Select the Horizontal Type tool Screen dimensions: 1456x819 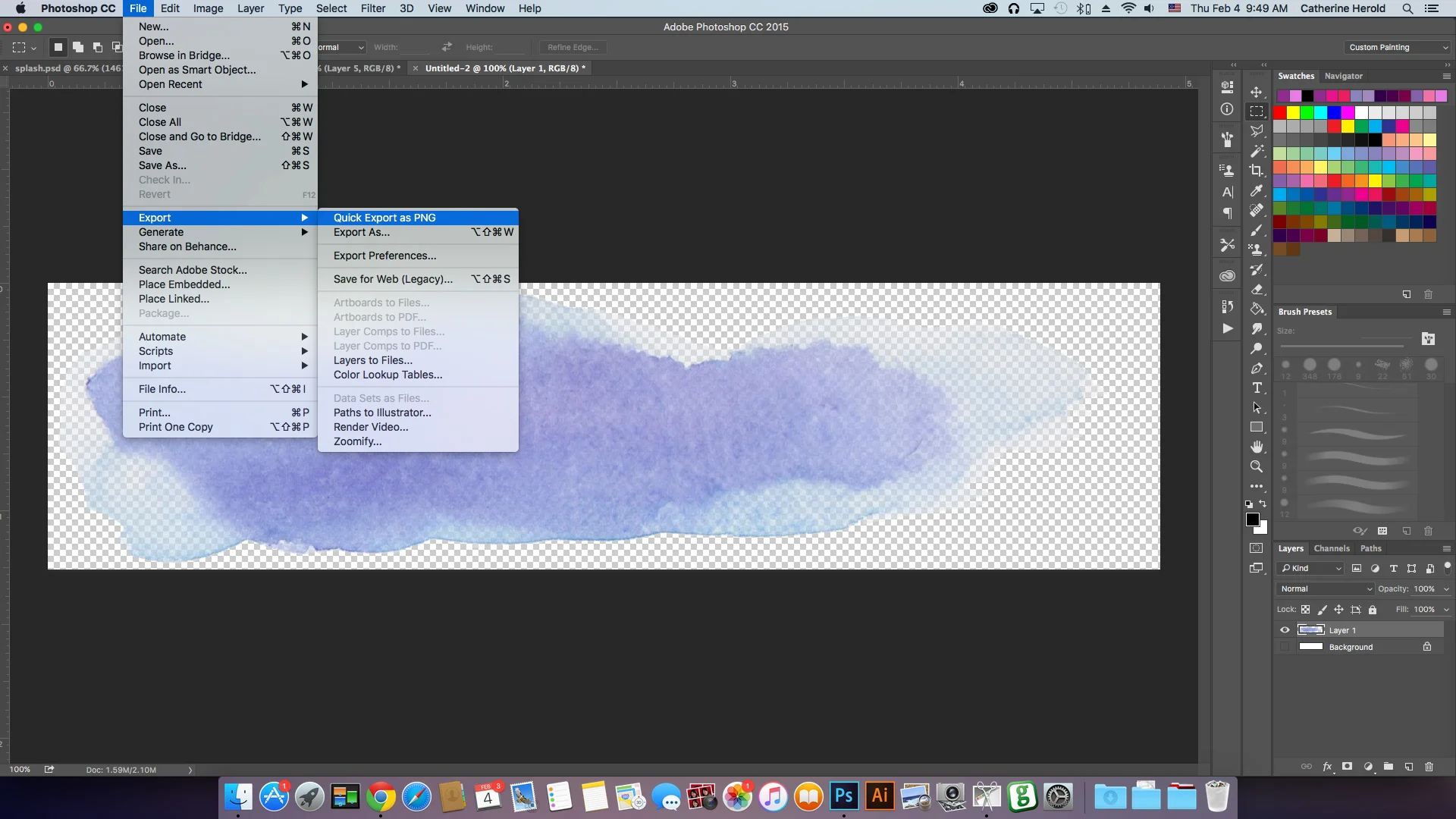click(1257, 388)
